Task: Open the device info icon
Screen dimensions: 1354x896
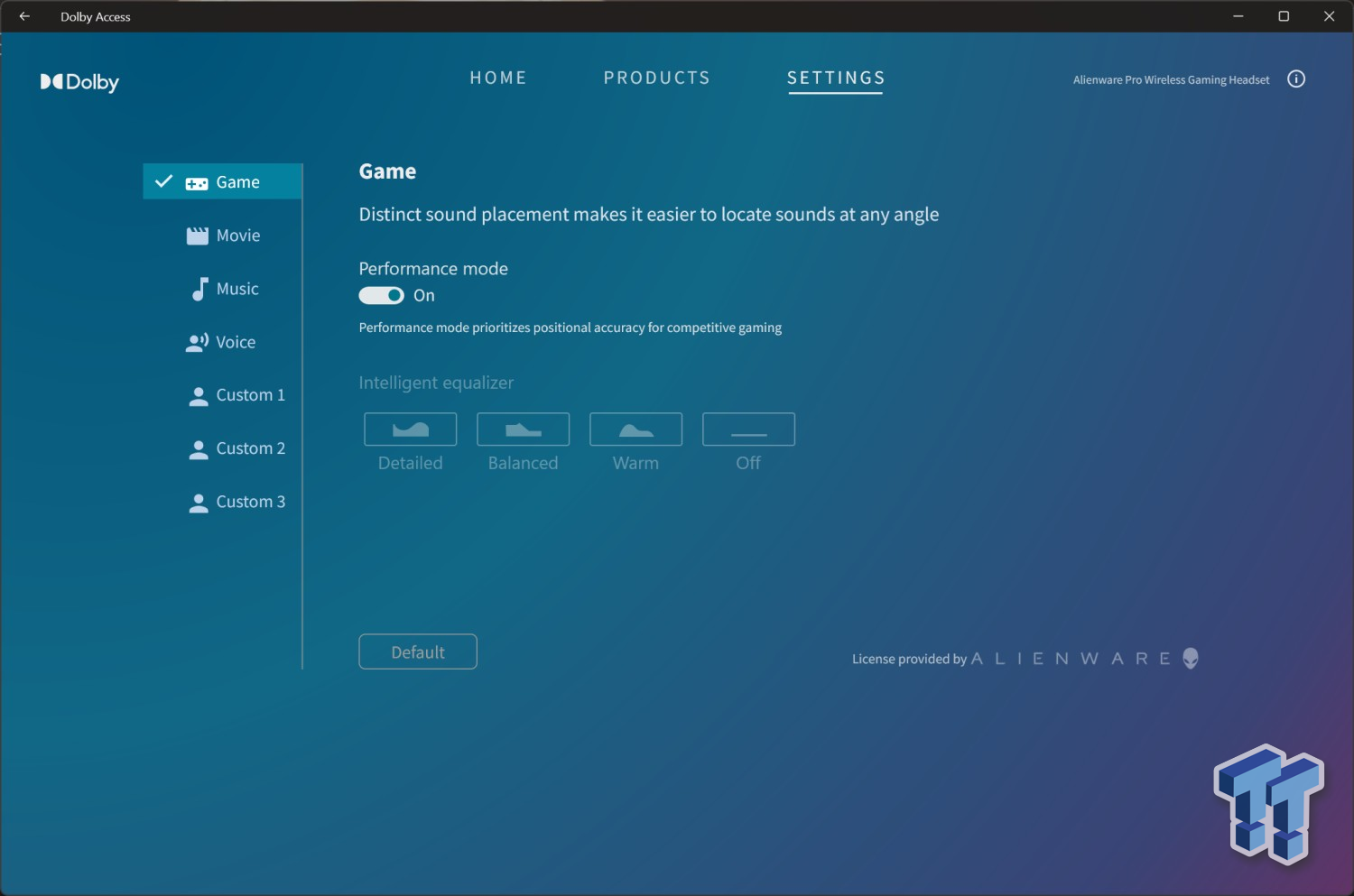Action: click(1296, 79)
